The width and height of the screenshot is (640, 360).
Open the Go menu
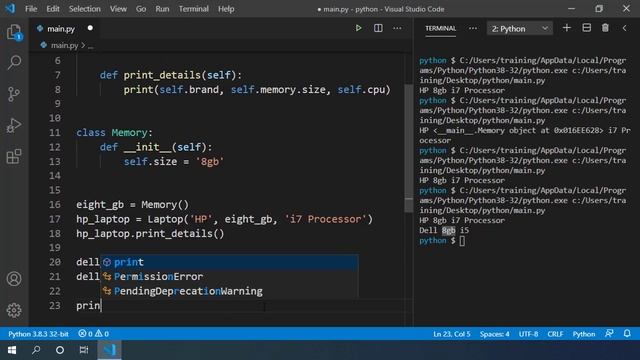pyautogui.click(x=141, y=9)
